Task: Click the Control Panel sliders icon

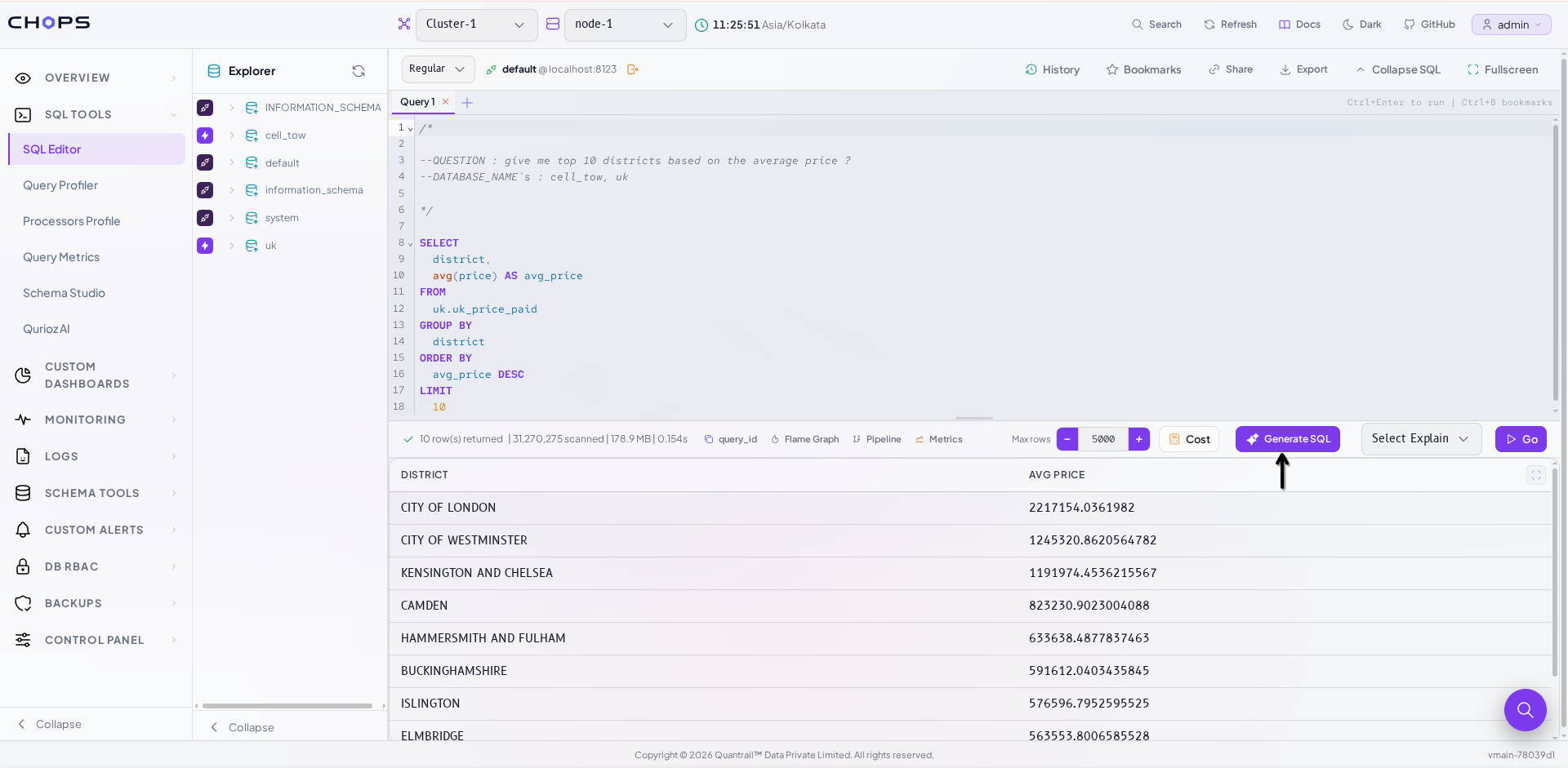Action: click(x=23, y=640)
